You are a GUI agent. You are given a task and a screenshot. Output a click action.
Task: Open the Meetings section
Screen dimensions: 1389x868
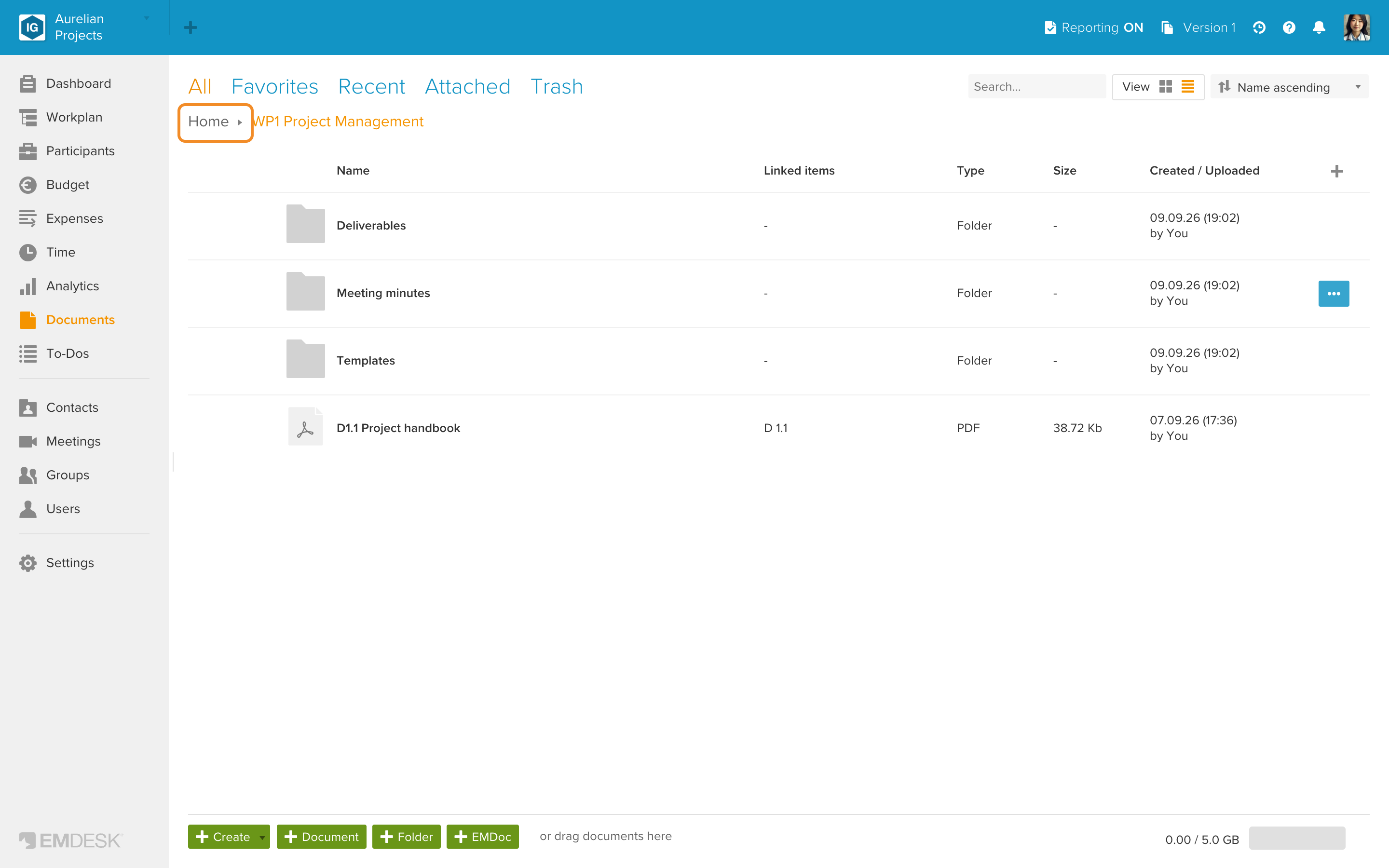click(x=60, y=441)
